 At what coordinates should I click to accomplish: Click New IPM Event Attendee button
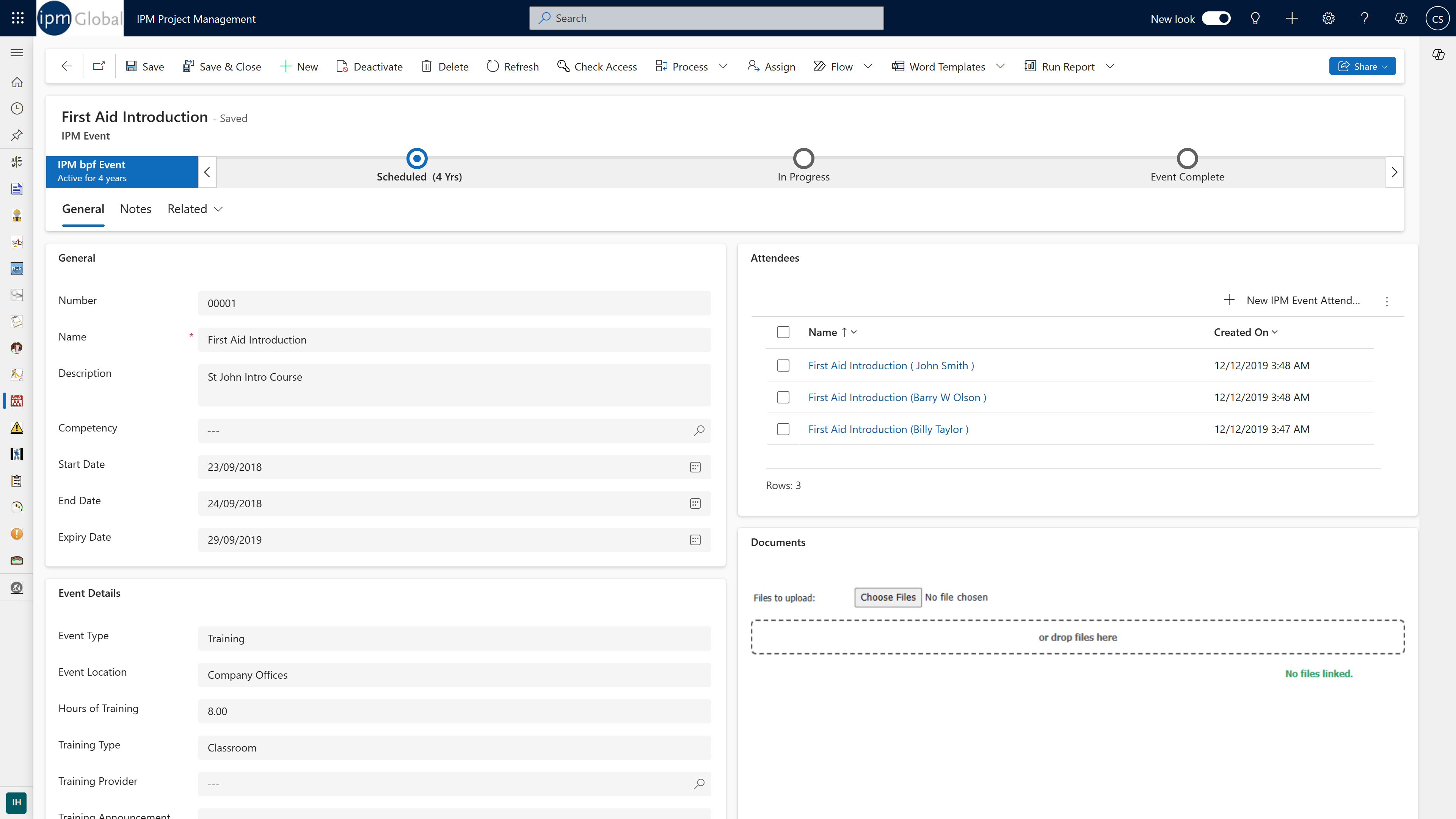(x=1291, y=300)
